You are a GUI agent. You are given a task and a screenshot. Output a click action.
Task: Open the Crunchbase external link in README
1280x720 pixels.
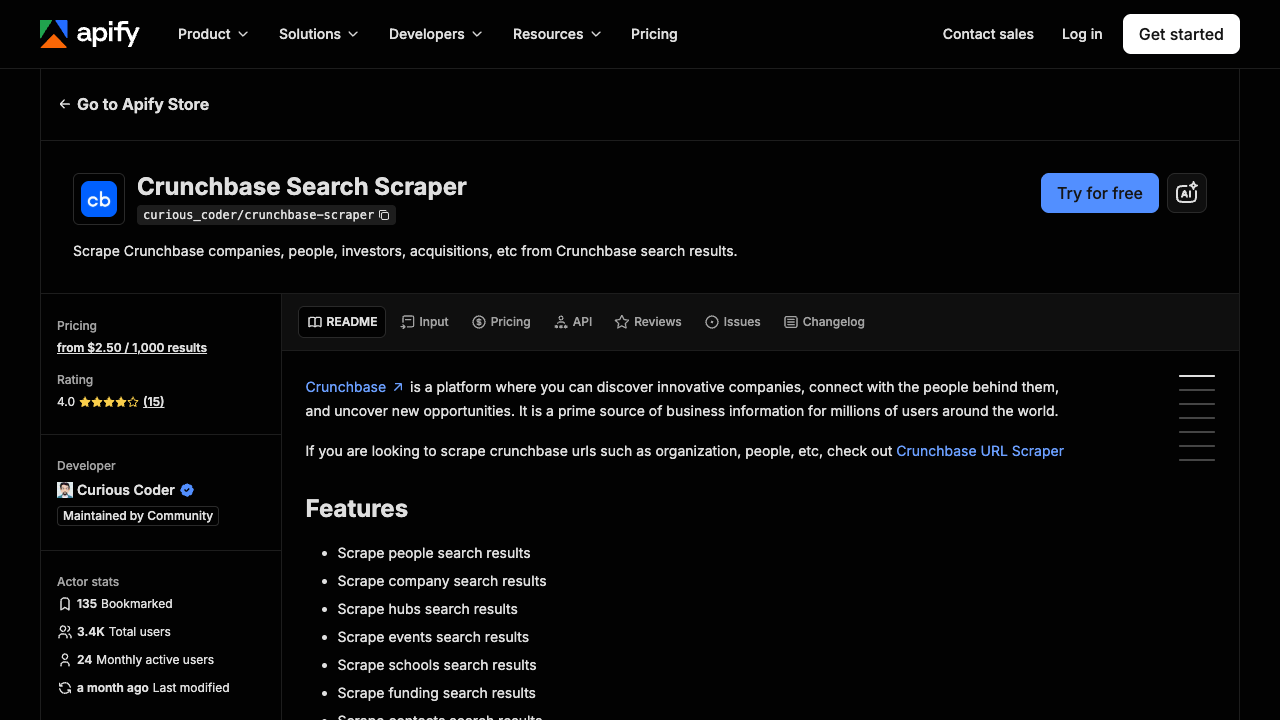click(x=354, y=387)
